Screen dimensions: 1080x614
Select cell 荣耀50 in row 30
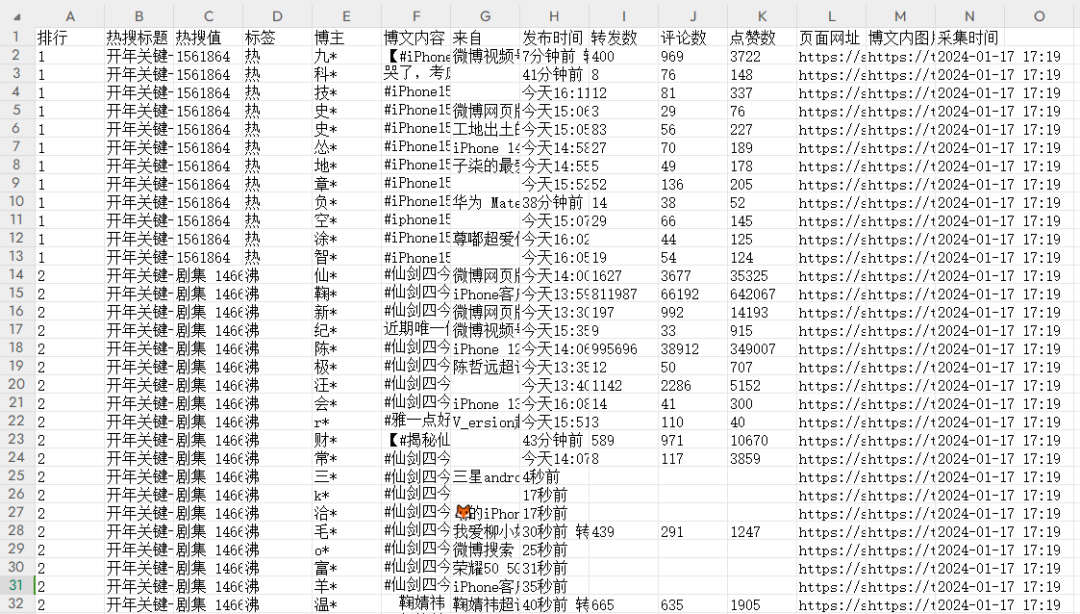pos(486,569)
